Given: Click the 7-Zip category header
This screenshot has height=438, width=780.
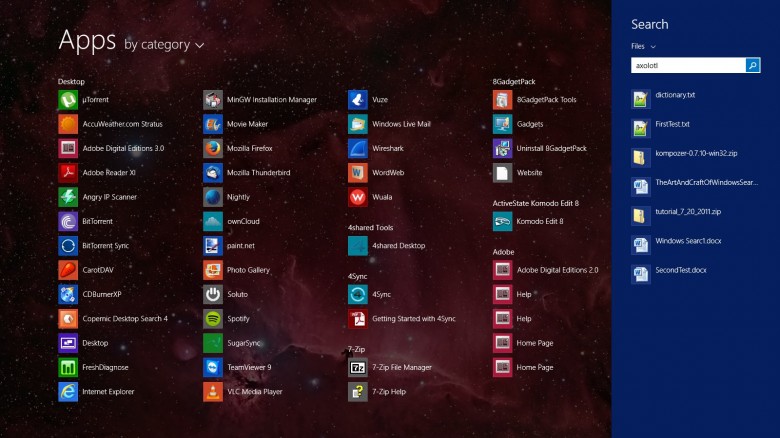Looking at the screenshot, I should pos(356,349).
